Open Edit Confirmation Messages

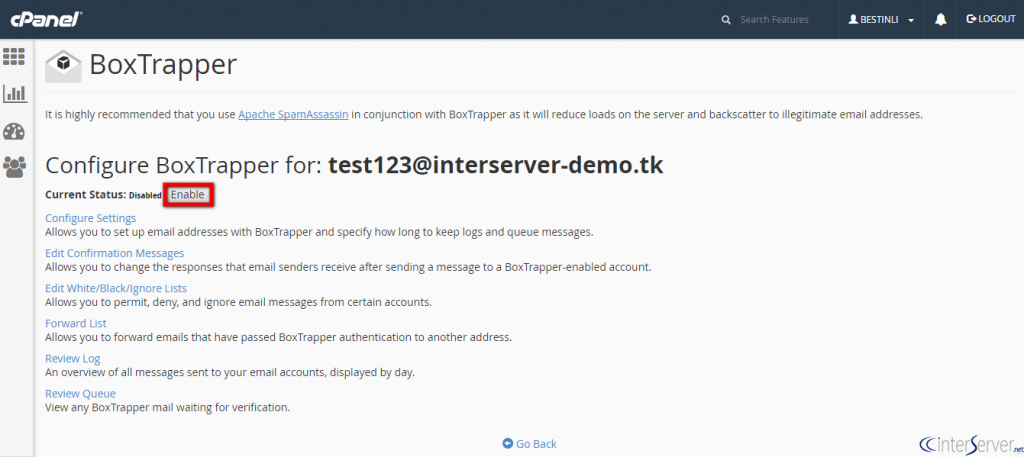(114, 253)
